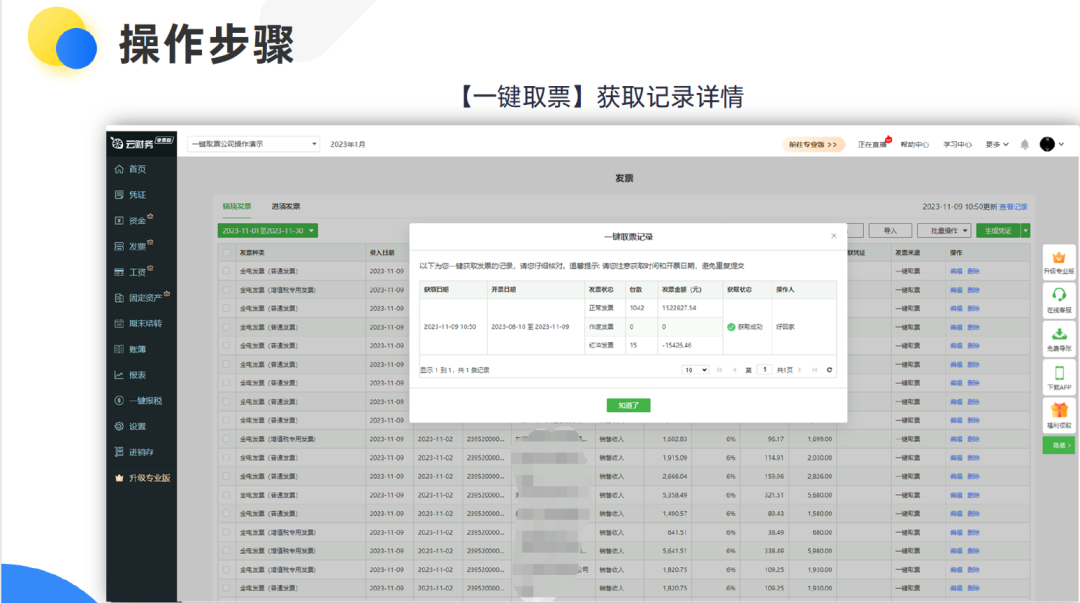Open the 发票 invoice sidebar item
Viewport: 1080px width, 603px height.
coord(133,246)
